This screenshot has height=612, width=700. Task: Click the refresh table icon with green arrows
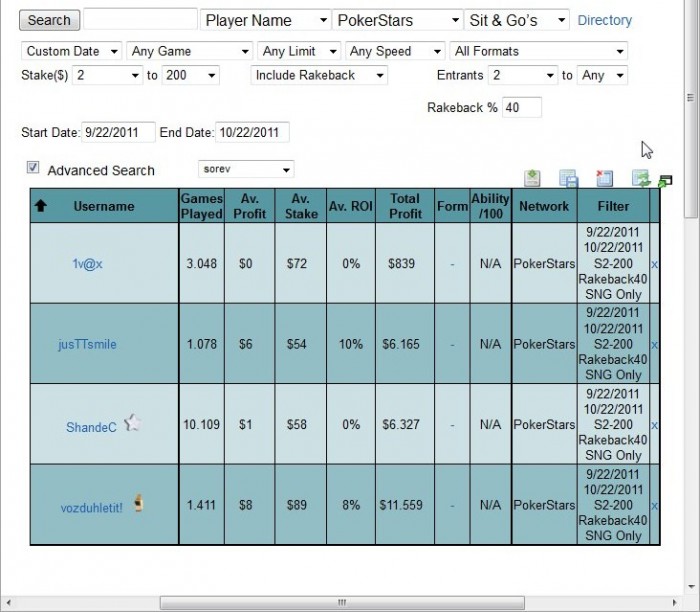coord(641,178)
